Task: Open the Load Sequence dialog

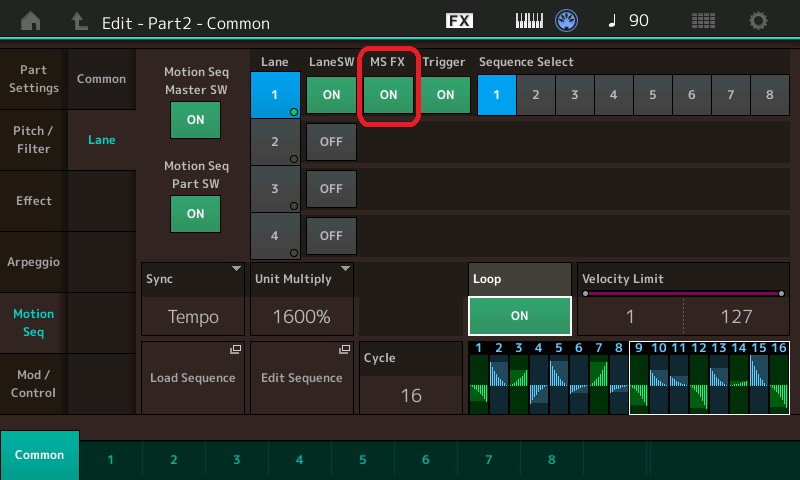Action: [193, 378]
